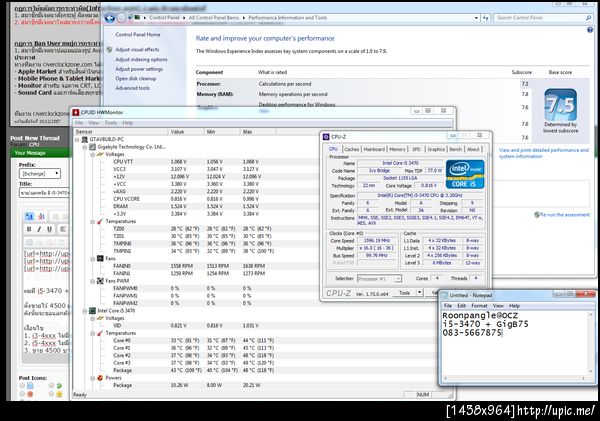This screenshot has width=600, height=421.
Task: Click the CPU-Z window title icon
Action: point(326,136)
